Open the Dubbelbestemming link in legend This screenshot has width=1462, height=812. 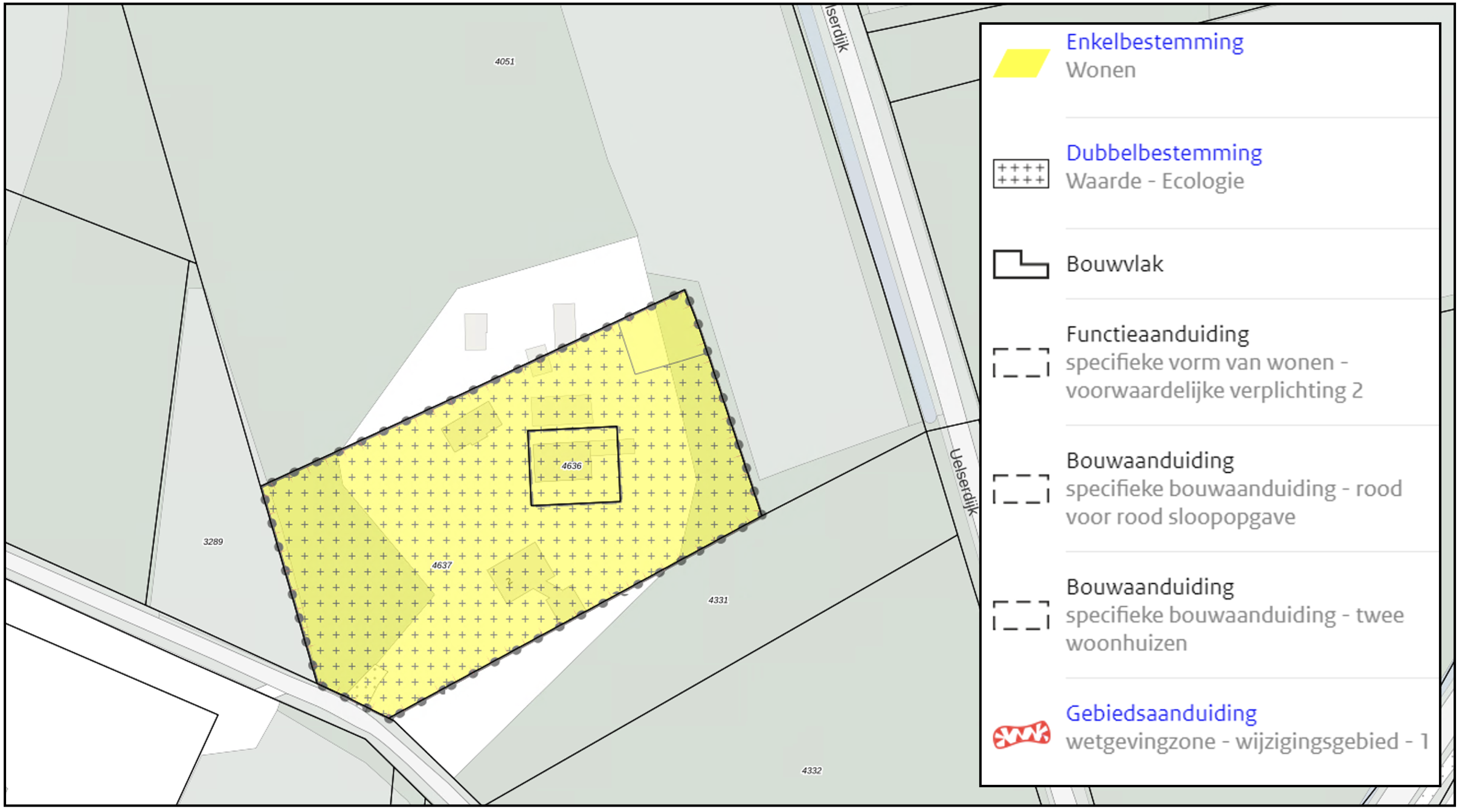point(1164,153)
